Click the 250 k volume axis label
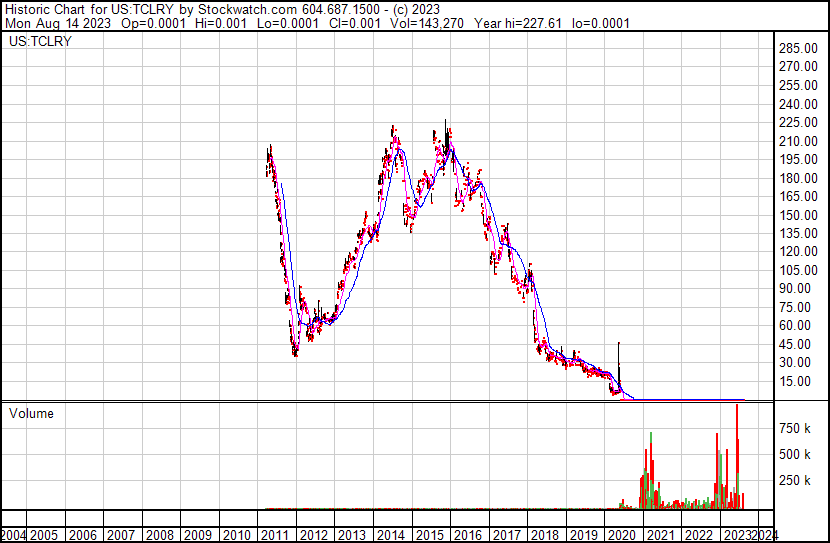 tap(796, 480)
